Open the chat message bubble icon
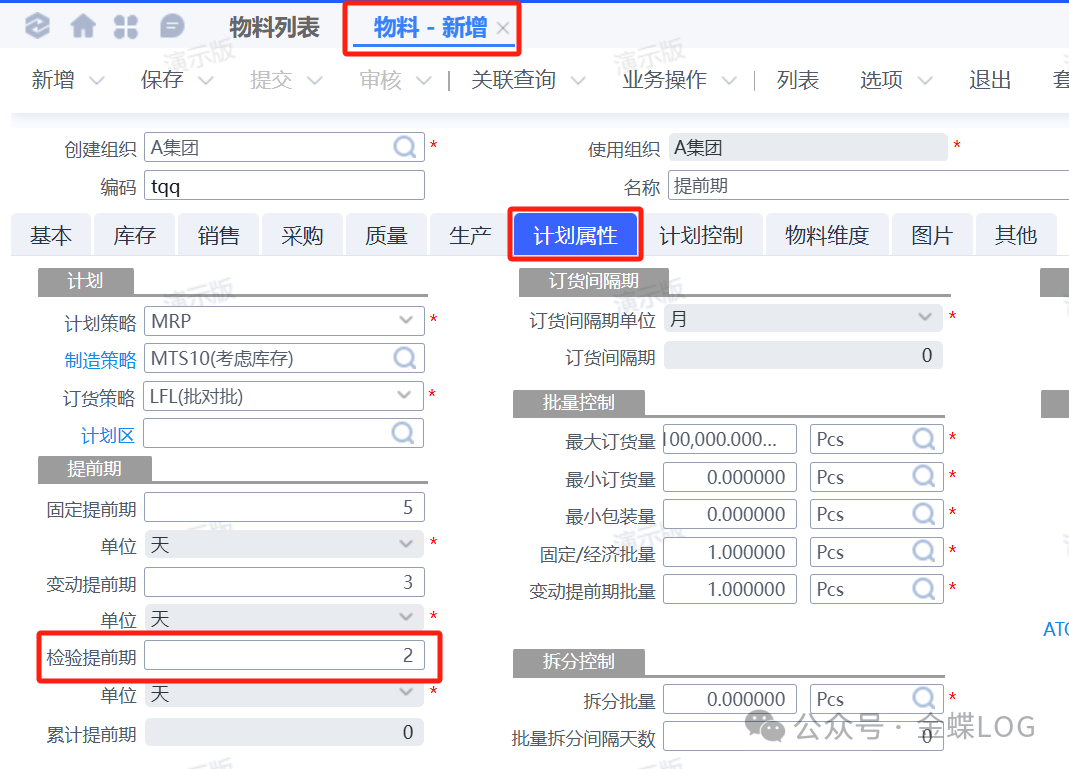Screen dimensions: 1069x769 (x=172, y=27)
